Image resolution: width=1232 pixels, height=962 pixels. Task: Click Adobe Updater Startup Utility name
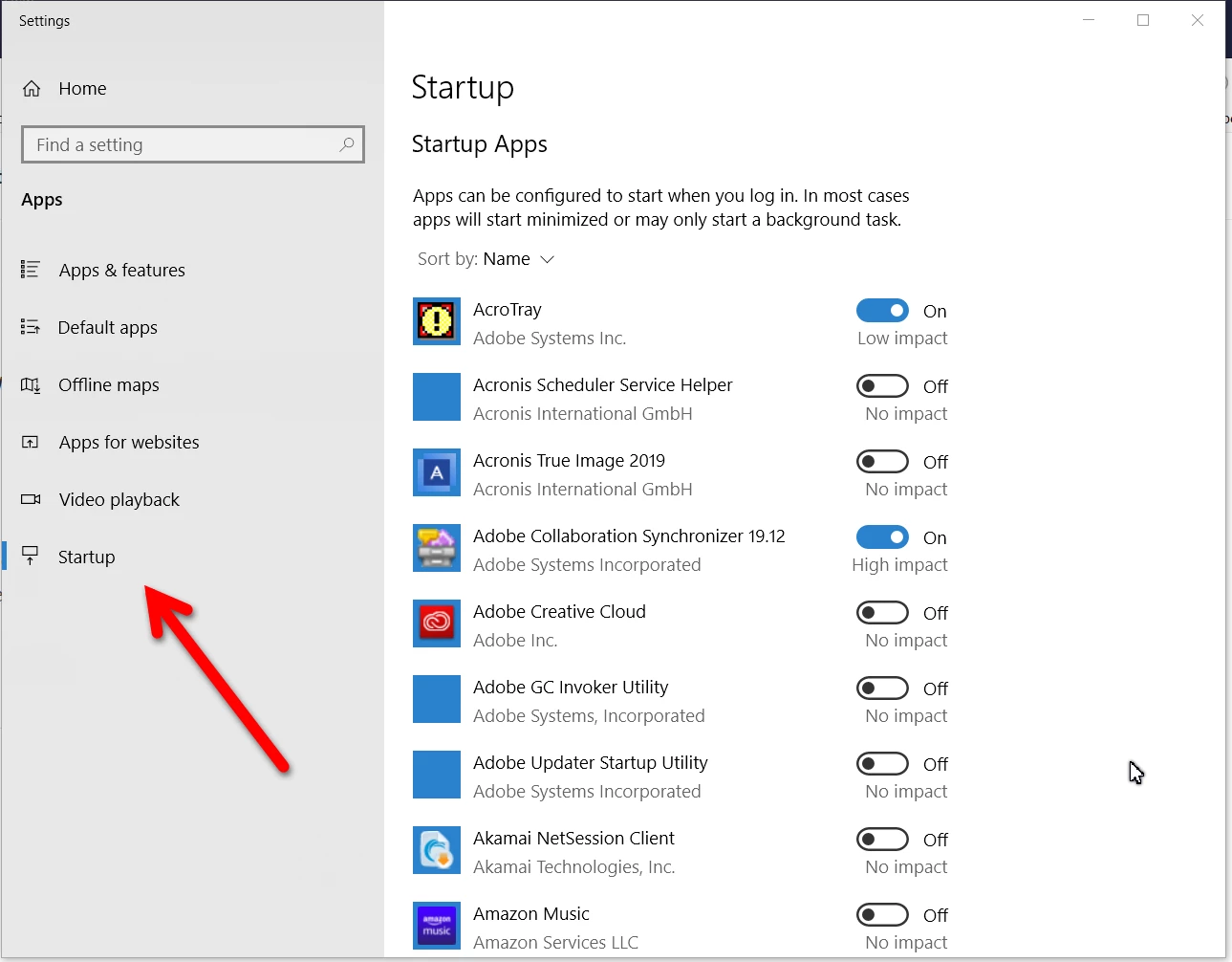[x=591, y=763]
